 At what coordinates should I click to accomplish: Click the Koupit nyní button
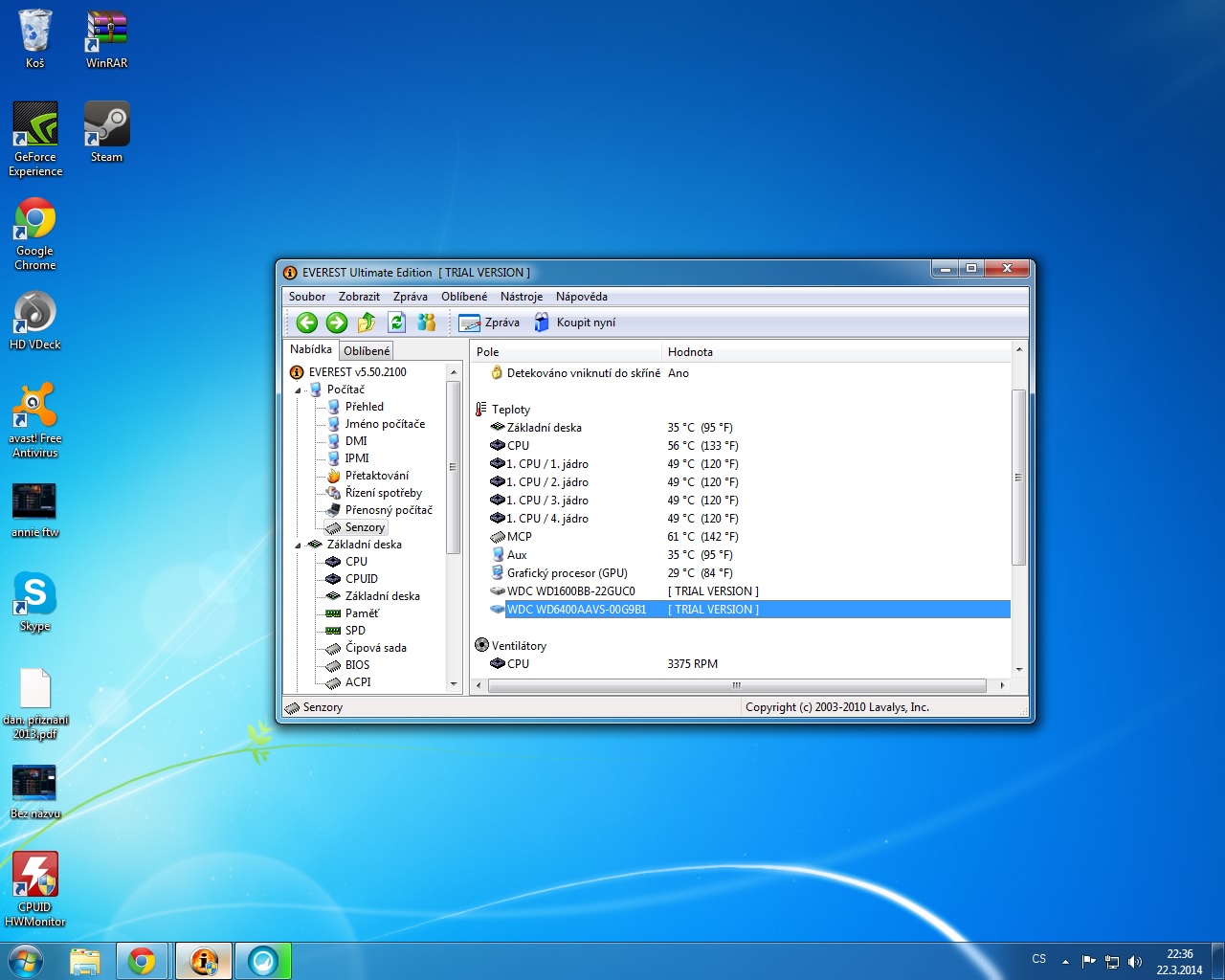point(574,323)
